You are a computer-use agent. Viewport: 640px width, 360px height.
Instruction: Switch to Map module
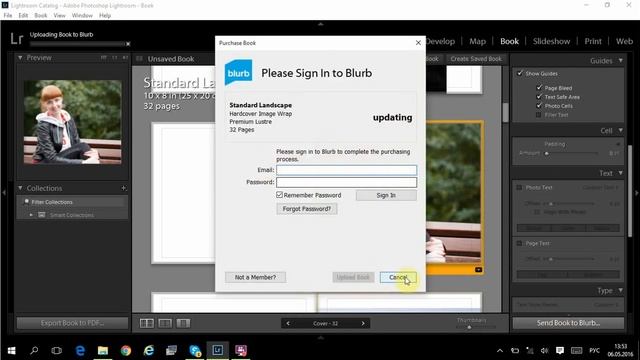[x=477, y=41]
